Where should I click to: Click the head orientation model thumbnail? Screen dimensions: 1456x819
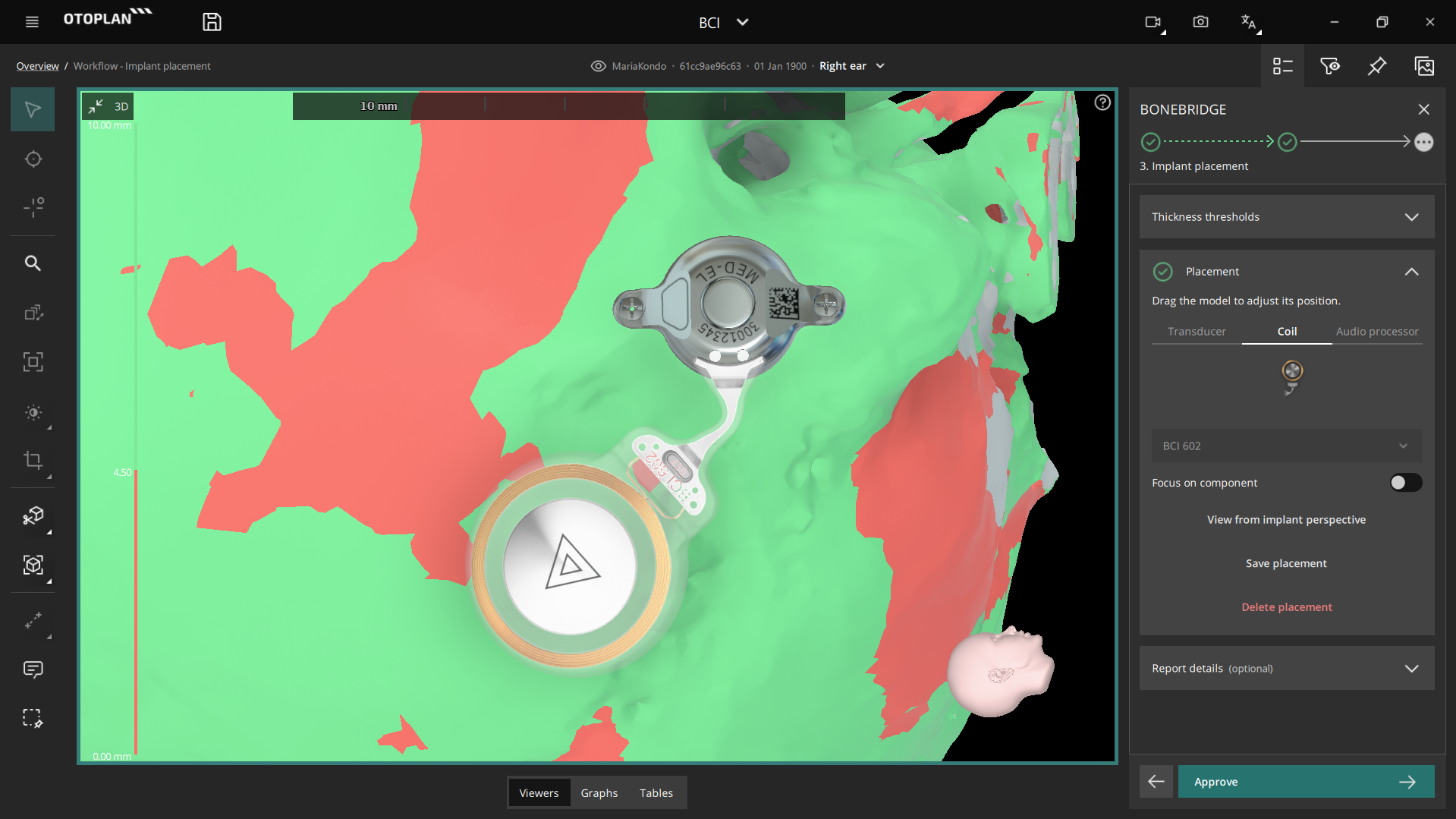pyautogui.click(x=999, y=671)
